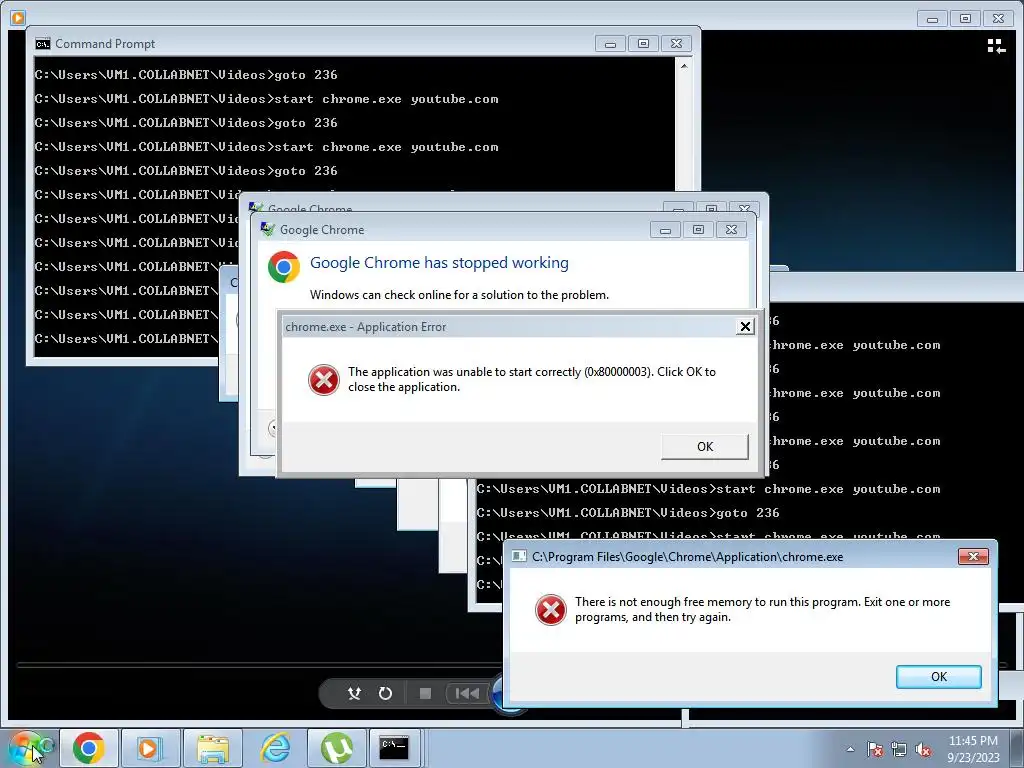Minimize the Windows Media Player window
The image size is (1024, 768).
click(933, 19)
